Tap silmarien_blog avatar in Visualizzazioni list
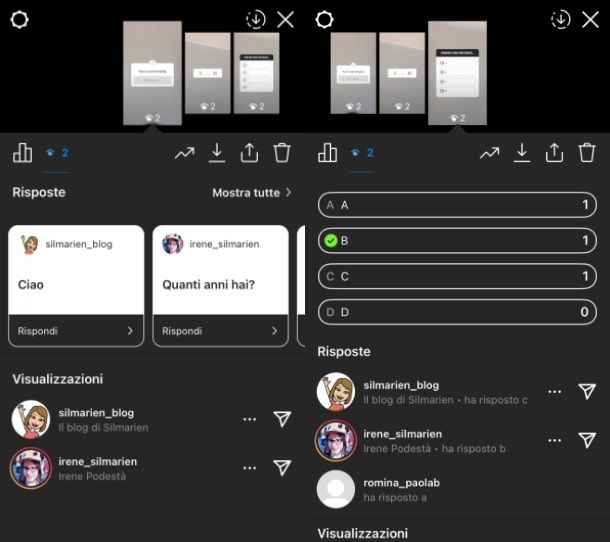The height and width of the screenshot is (542, 610). (x=31, y=419)
